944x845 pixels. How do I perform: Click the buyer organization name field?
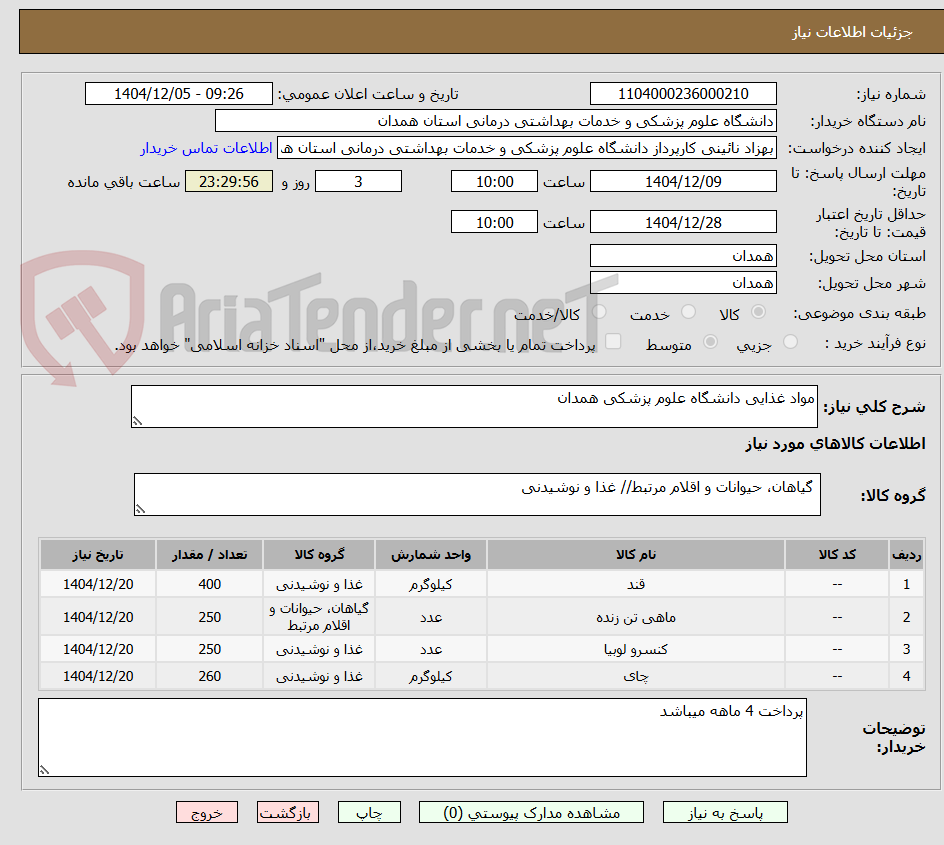pyautogui.click(x=495, y=121)
